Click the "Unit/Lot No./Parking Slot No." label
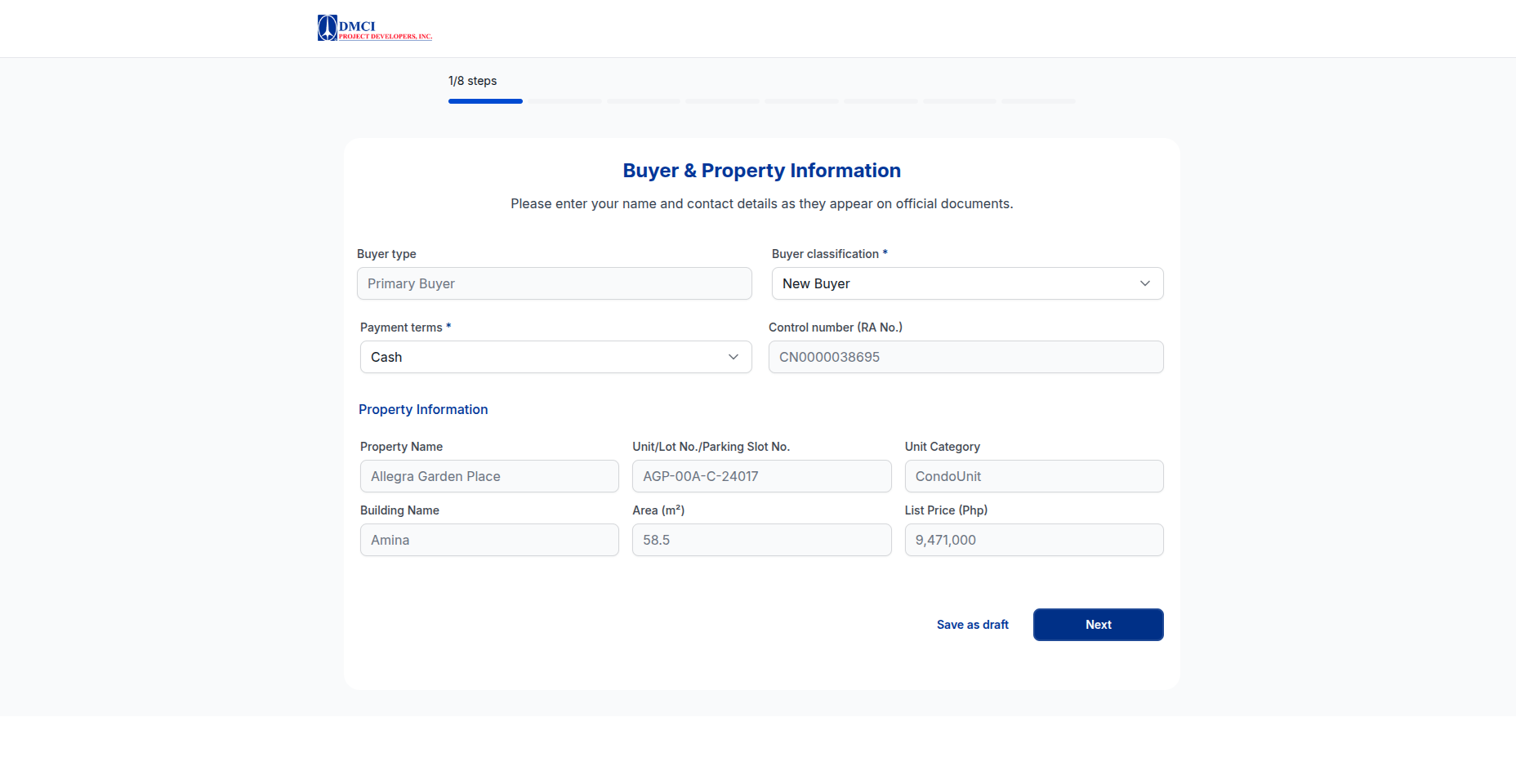 tap(711, 447)
